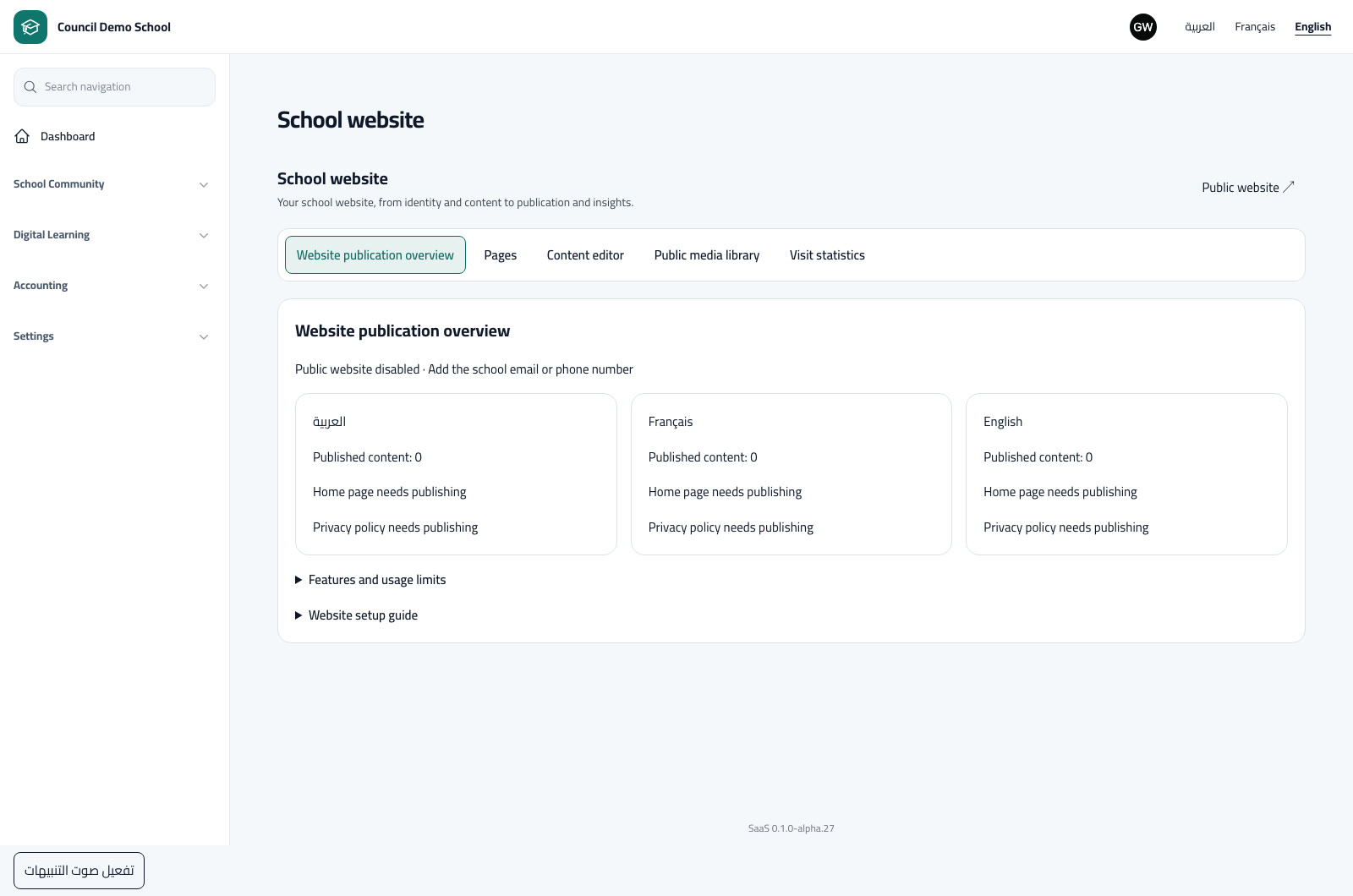Click Arabic card heading العربية
The width and height of the screenshot is (1353, 896).
click(x=329, y=422)
